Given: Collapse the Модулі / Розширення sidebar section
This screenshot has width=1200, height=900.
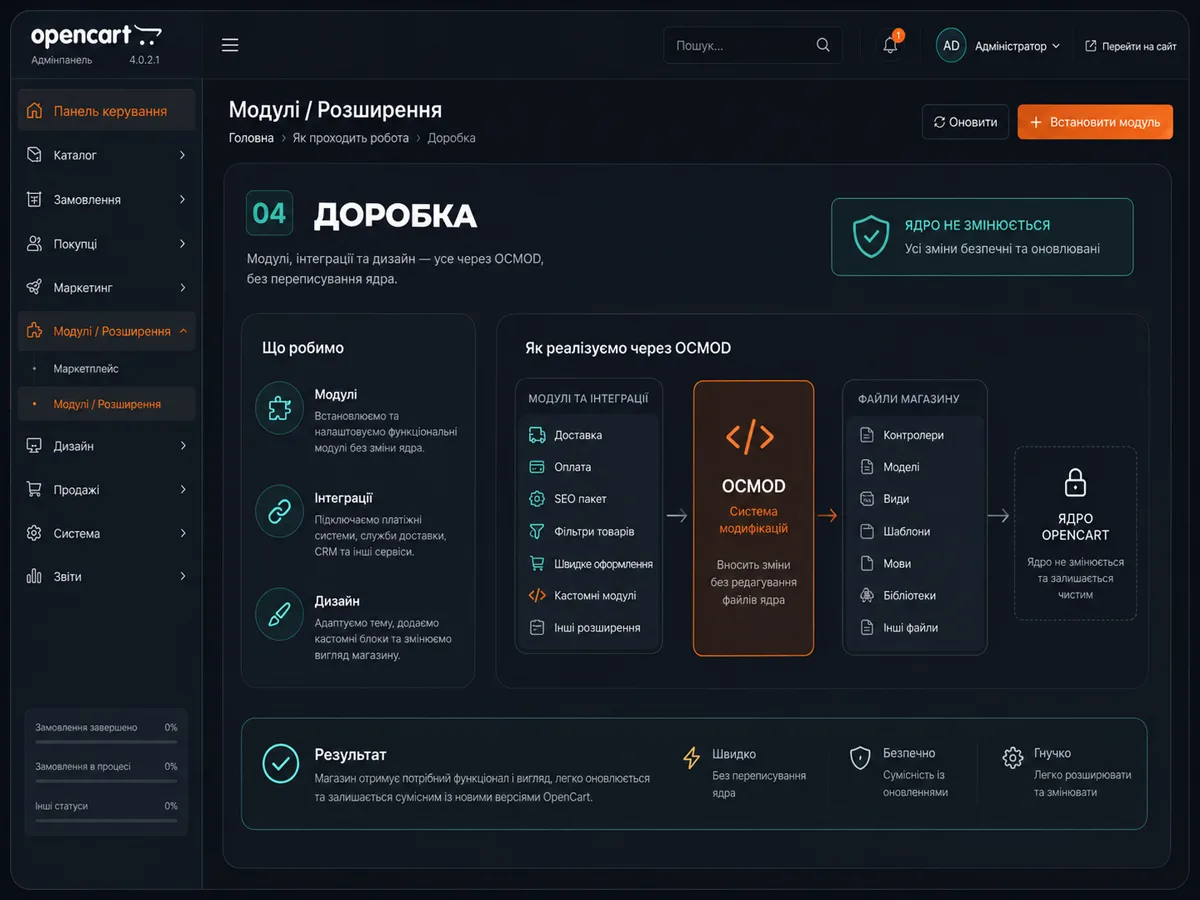Looking at the screenshot, I should [106, 331].
